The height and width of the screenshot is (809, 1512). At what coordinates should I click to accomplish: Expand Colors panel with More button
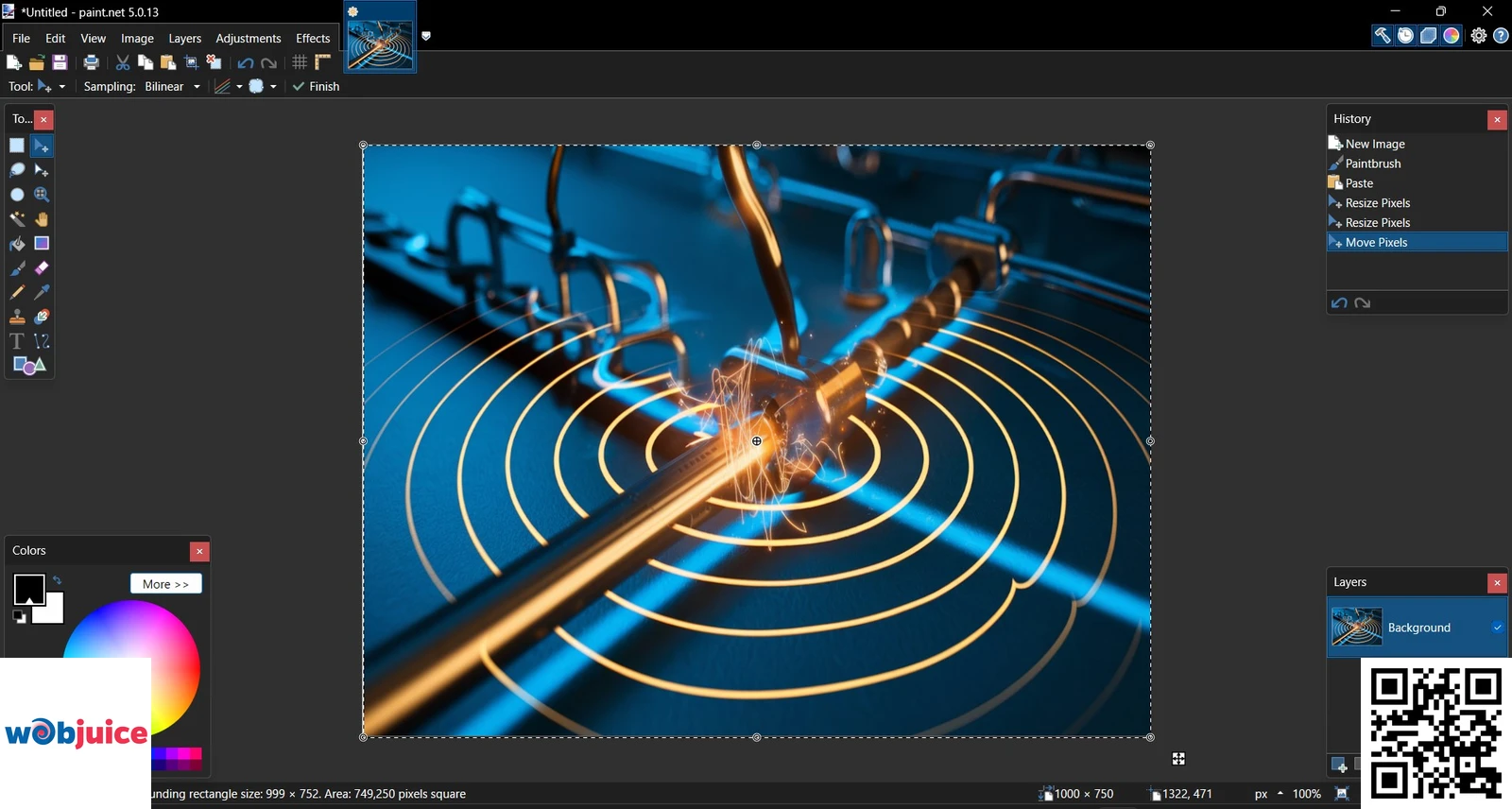pos(166,584)
